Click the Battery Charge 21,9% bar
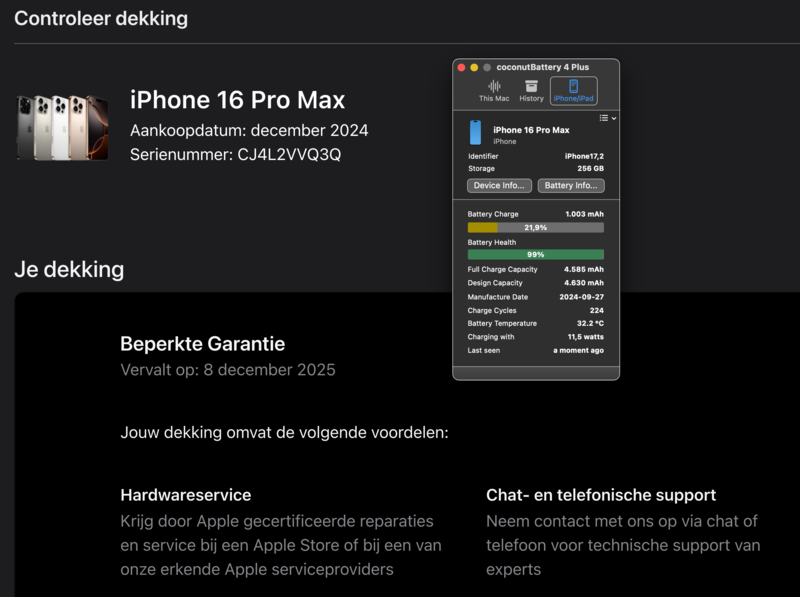This screenshot has width=800, height=597. pyautogui.click(x=535, y=228)
